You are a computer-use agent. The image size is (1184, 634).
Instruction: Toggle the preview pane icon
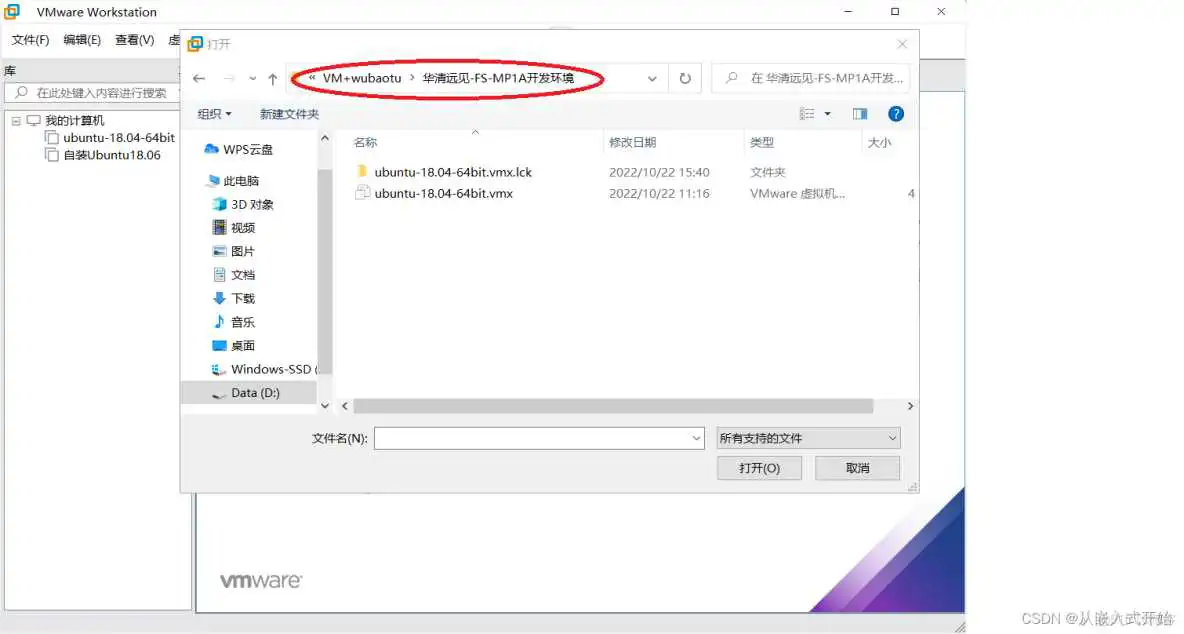[x=860, y=113]
